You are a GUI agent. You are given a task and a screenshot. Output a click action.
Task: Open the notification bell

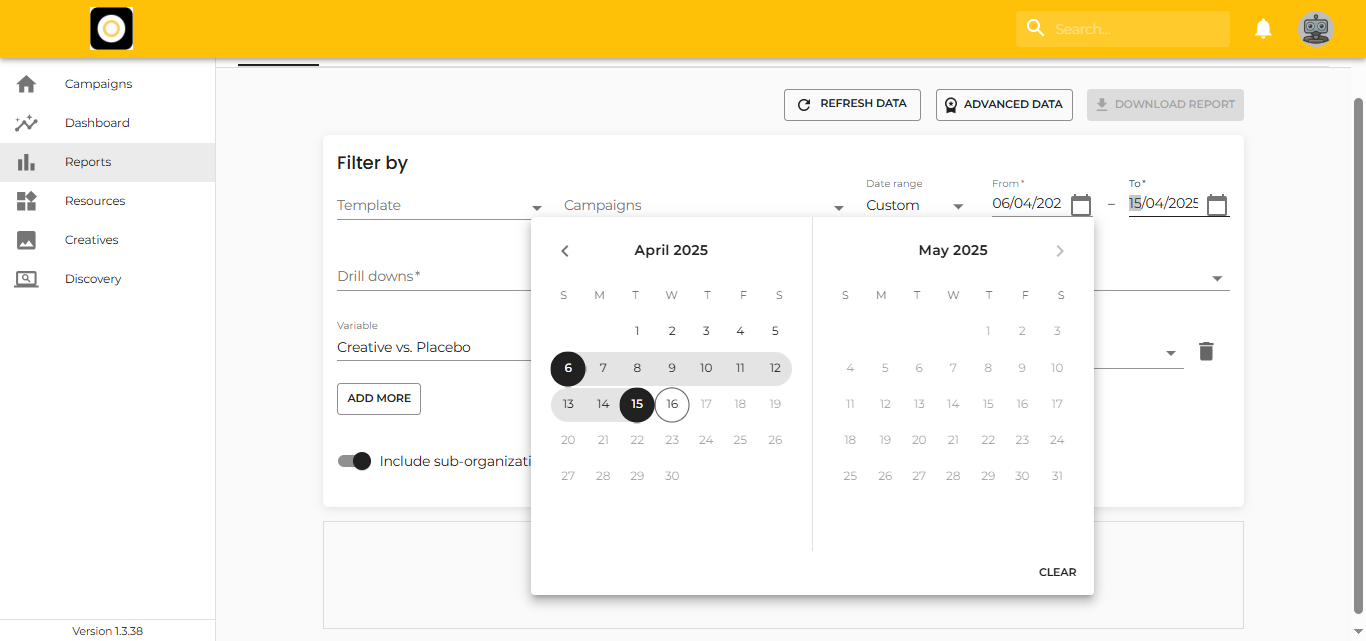click(x=1263, y=28)
